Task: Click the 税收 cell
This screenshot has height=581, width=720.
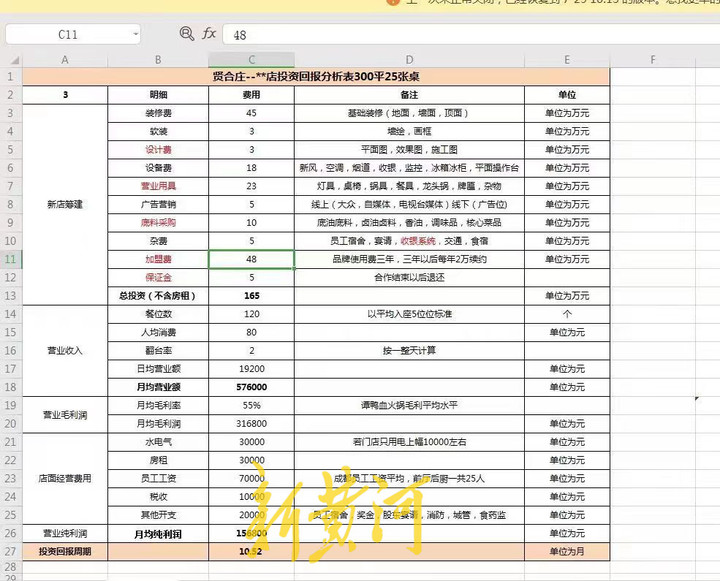Action: (158, 496)
